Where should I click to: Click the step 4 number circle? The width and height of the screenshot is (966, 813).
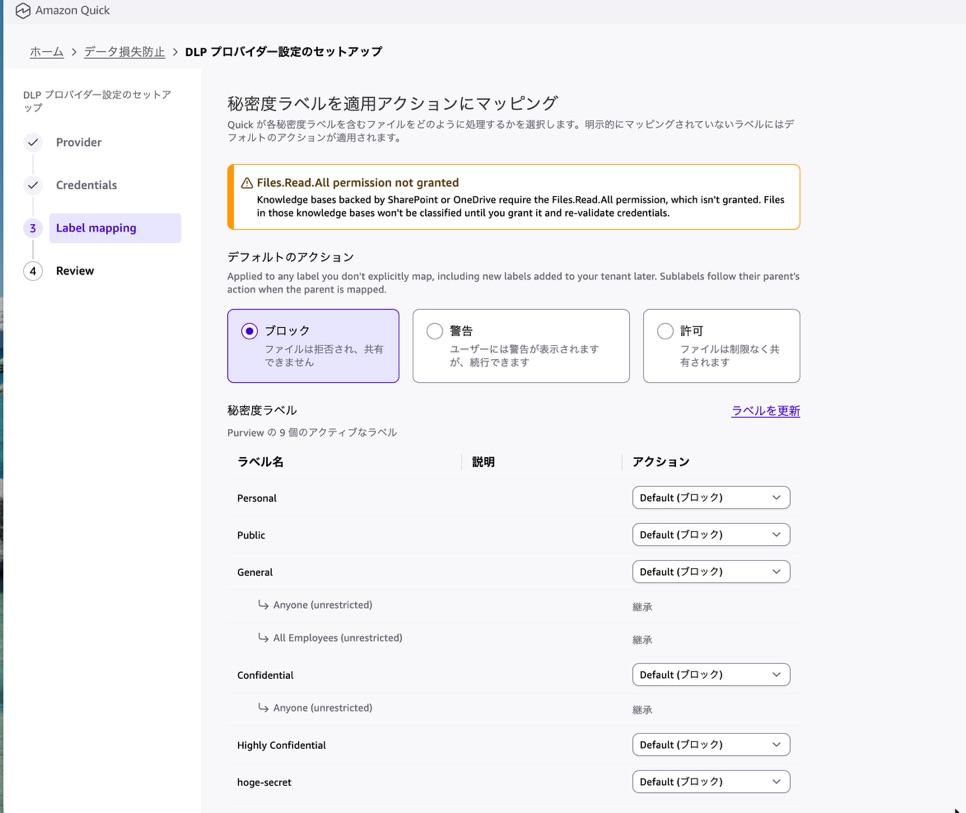pyautogui.click(x=33, y=271)
